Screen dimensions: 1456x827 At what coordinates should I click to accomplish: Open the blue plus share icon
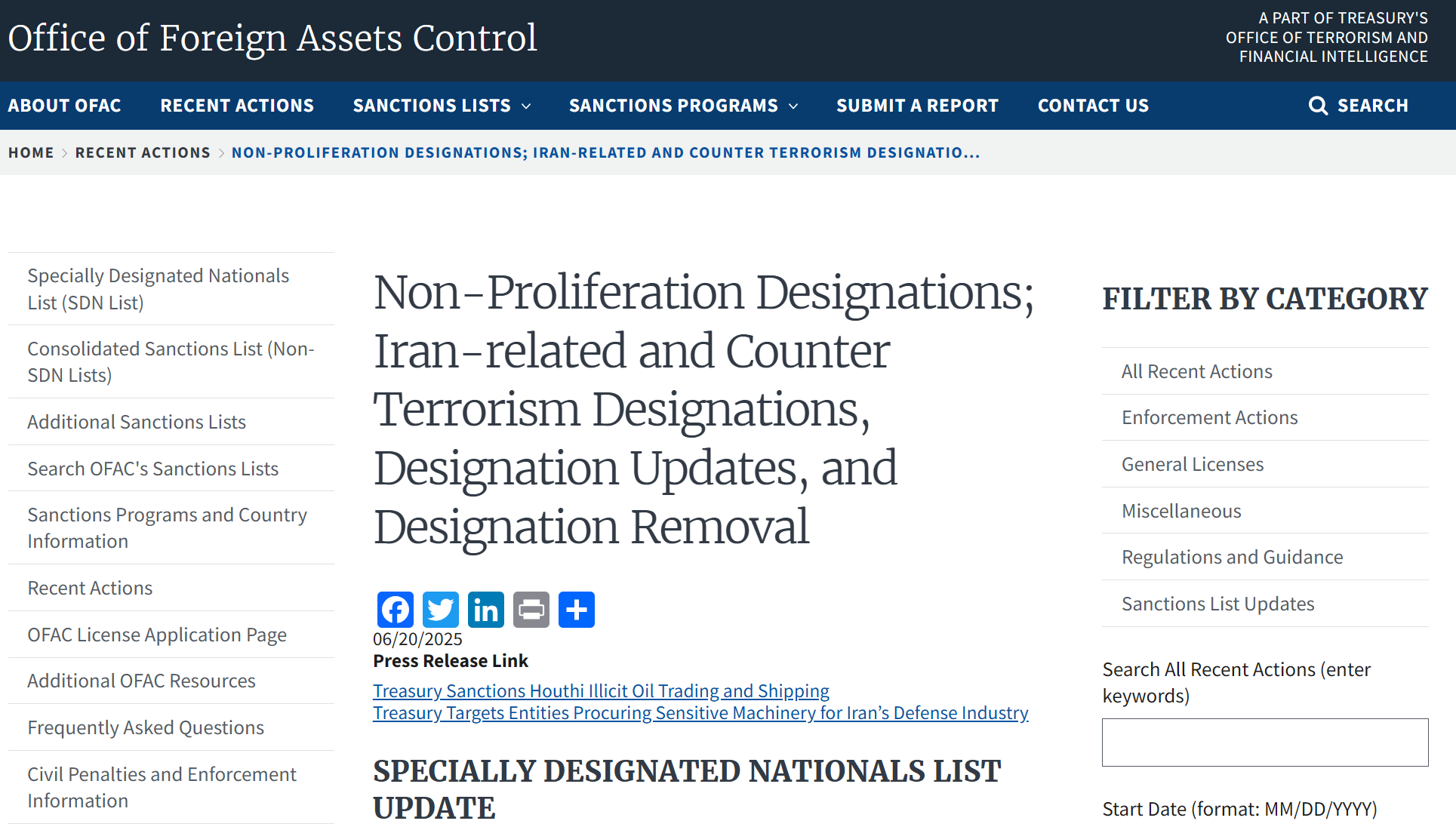pyautogui.click(x=576, y=610)
